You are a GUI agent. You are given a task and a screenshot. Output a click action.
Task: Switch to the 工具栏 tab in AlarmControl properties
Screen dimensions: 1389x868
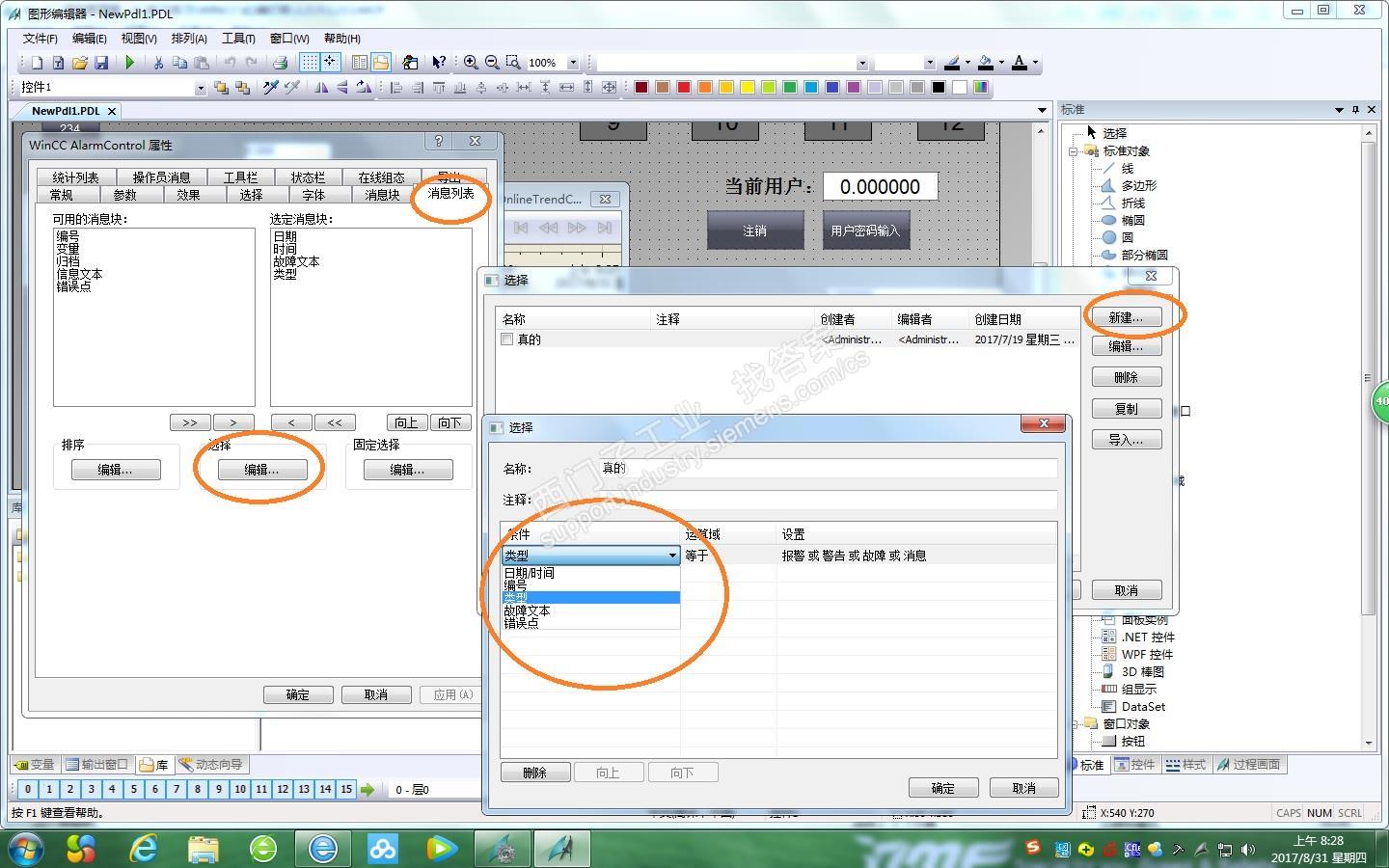point(240,177)
